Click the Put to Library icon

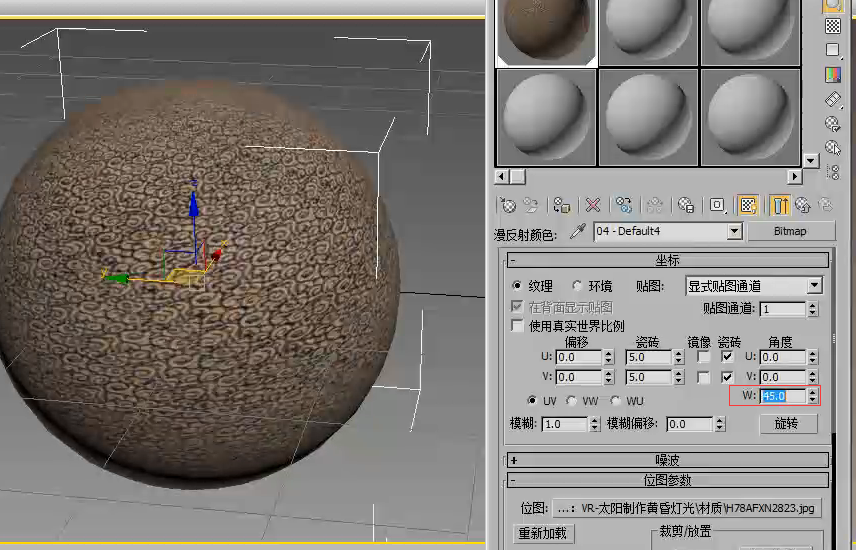(686, 205)
